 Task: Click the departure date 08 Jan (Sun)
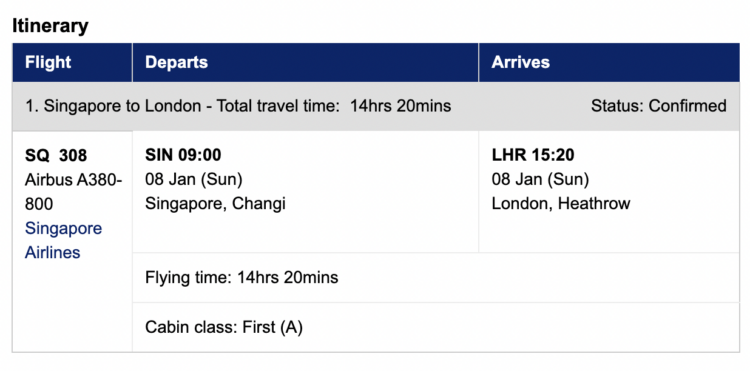click(x=194, y=179)
